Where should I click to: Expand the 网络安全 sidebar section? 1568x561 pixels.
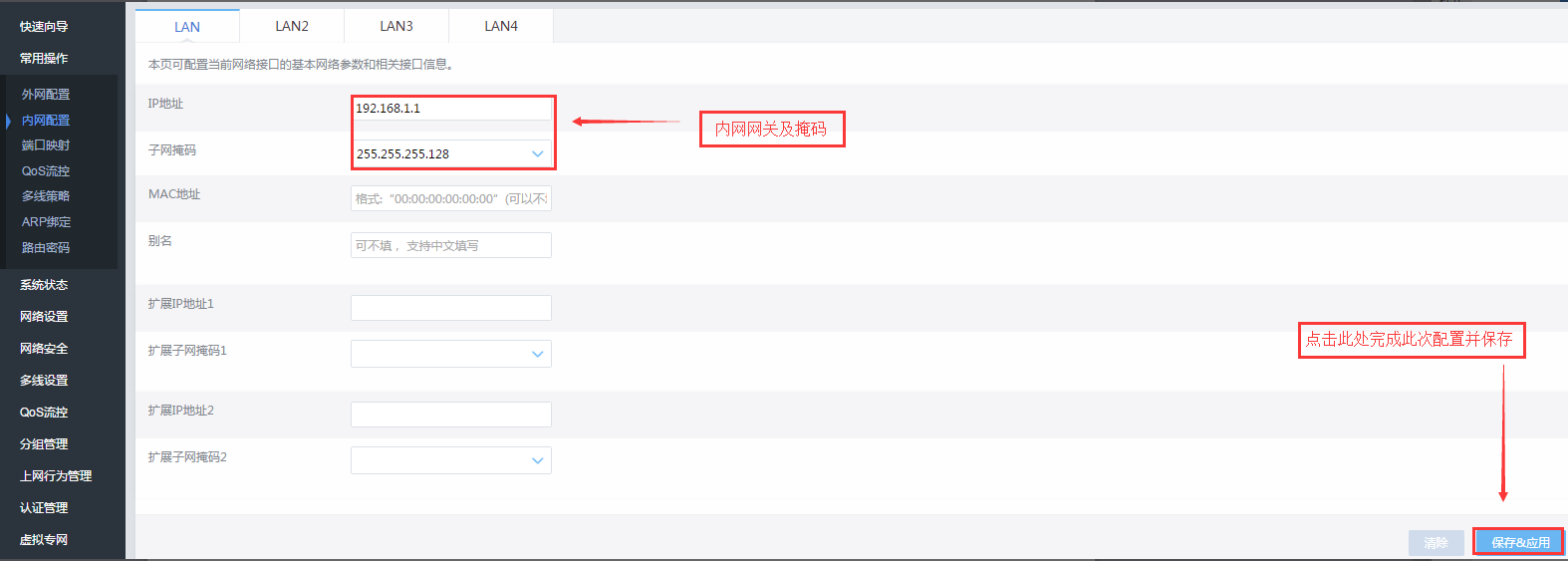pos(44,349)
